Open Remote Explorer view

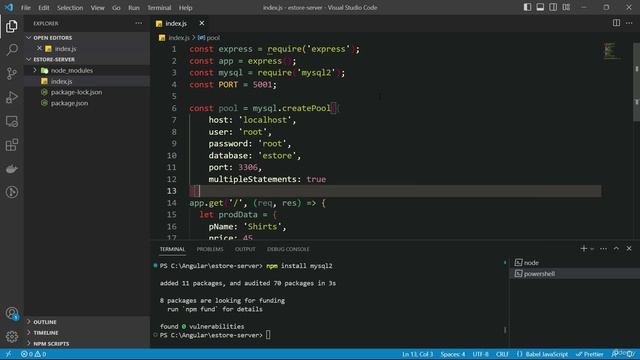(x=11, y=121)
